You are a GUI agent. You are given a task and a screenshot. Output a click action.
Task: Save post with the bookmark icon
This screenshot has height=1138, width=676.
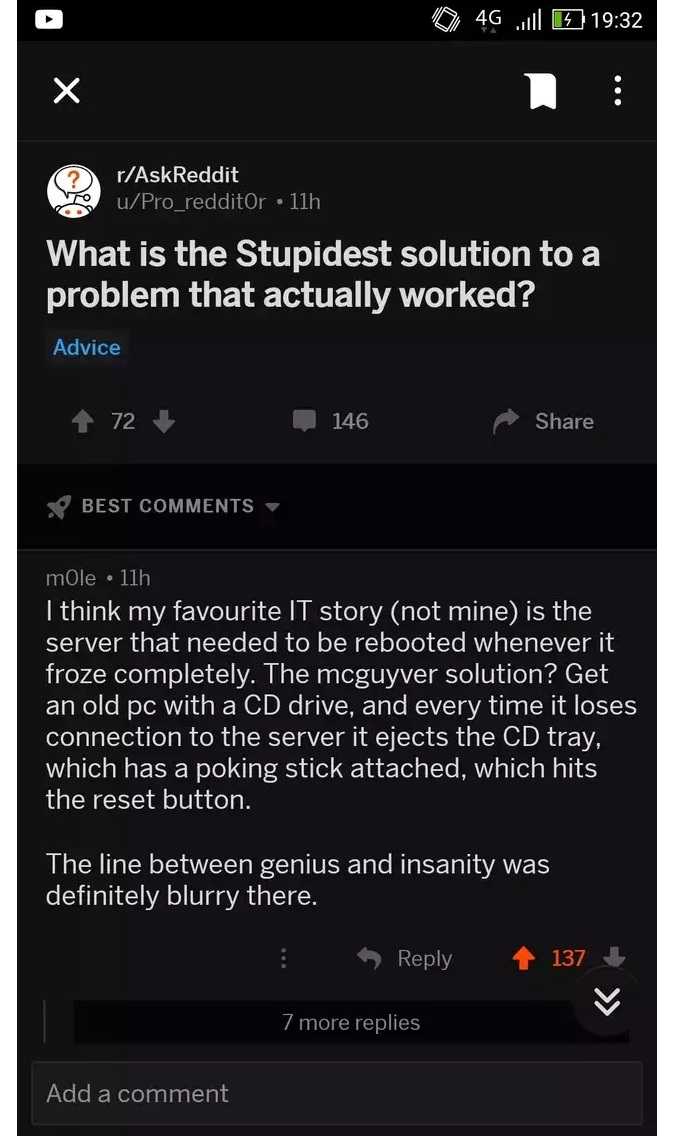point(542,91)
